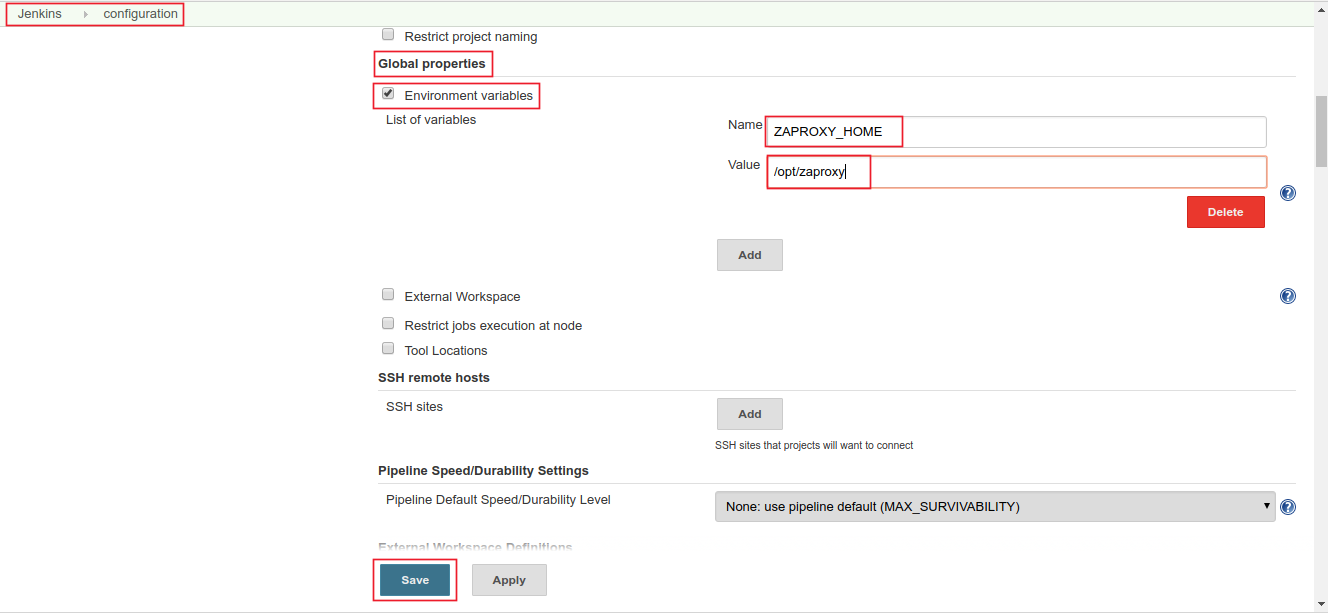The height and width of the screenshot is (613, 1328).
Task: Open the configuration breadcrumb item
Action: point(140,14)
